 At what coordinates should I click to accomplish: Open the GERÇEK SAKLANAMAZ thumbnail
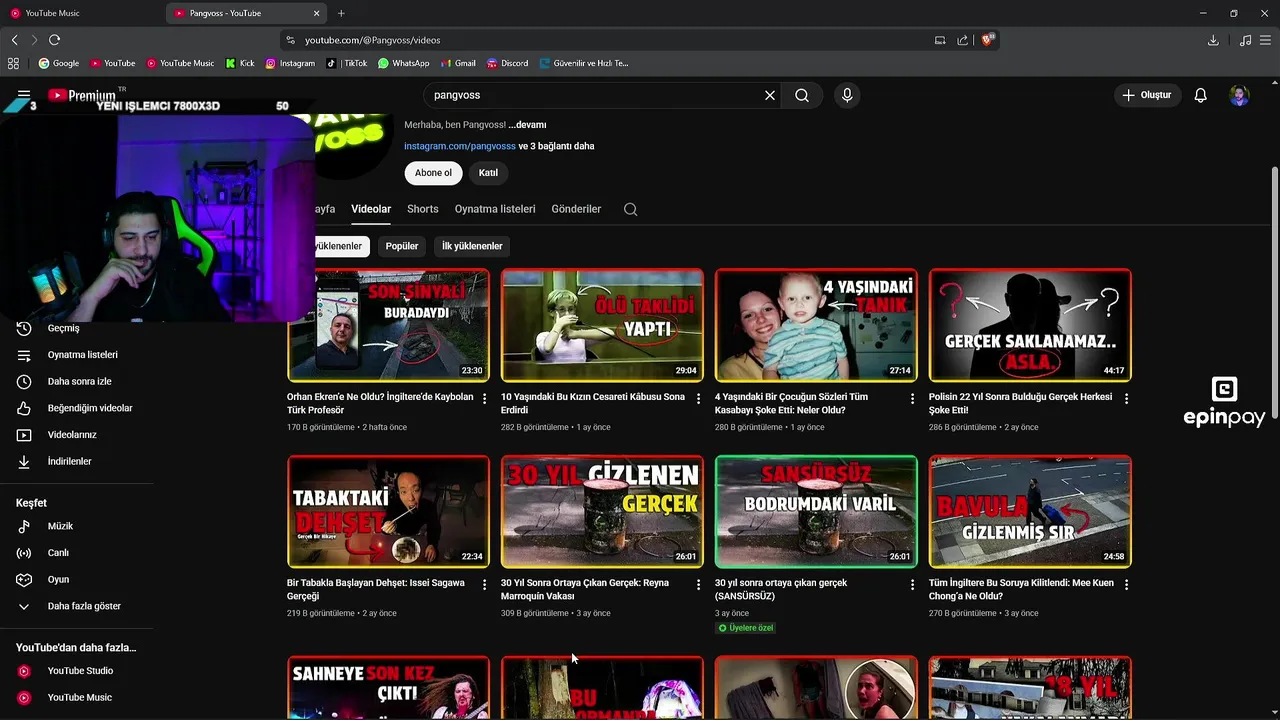pos(1030,325)
